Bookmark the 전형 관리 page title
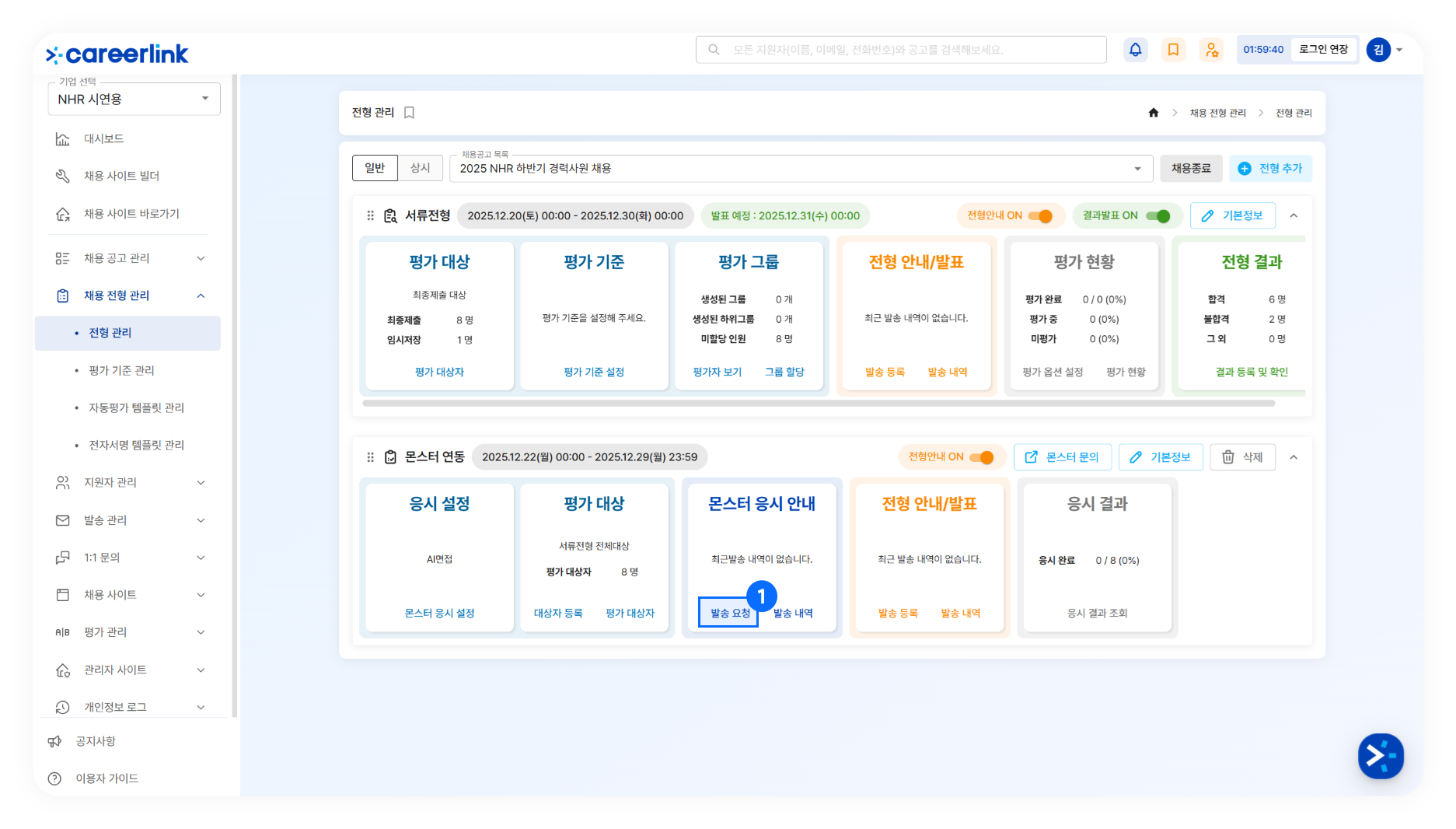This screenshot has width=1456, height=829. tap(410, 113)
